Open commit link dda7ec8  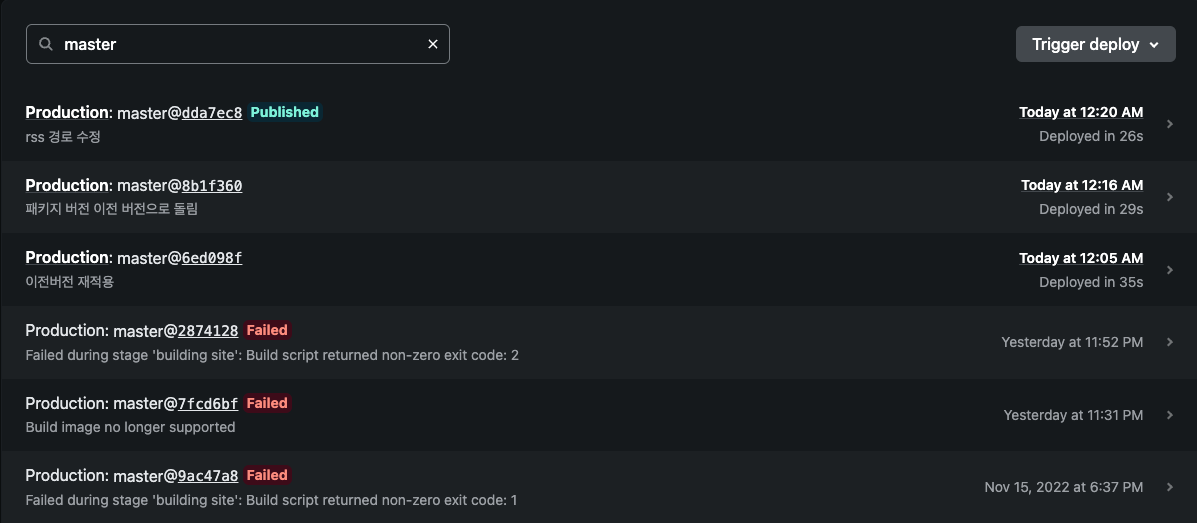pos(211,113)
